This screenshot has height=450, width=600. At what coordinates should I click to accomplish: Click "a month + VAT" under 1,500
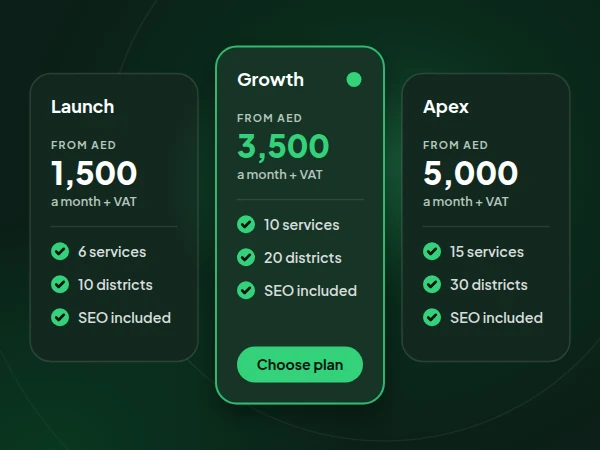[x=94, y=201]
